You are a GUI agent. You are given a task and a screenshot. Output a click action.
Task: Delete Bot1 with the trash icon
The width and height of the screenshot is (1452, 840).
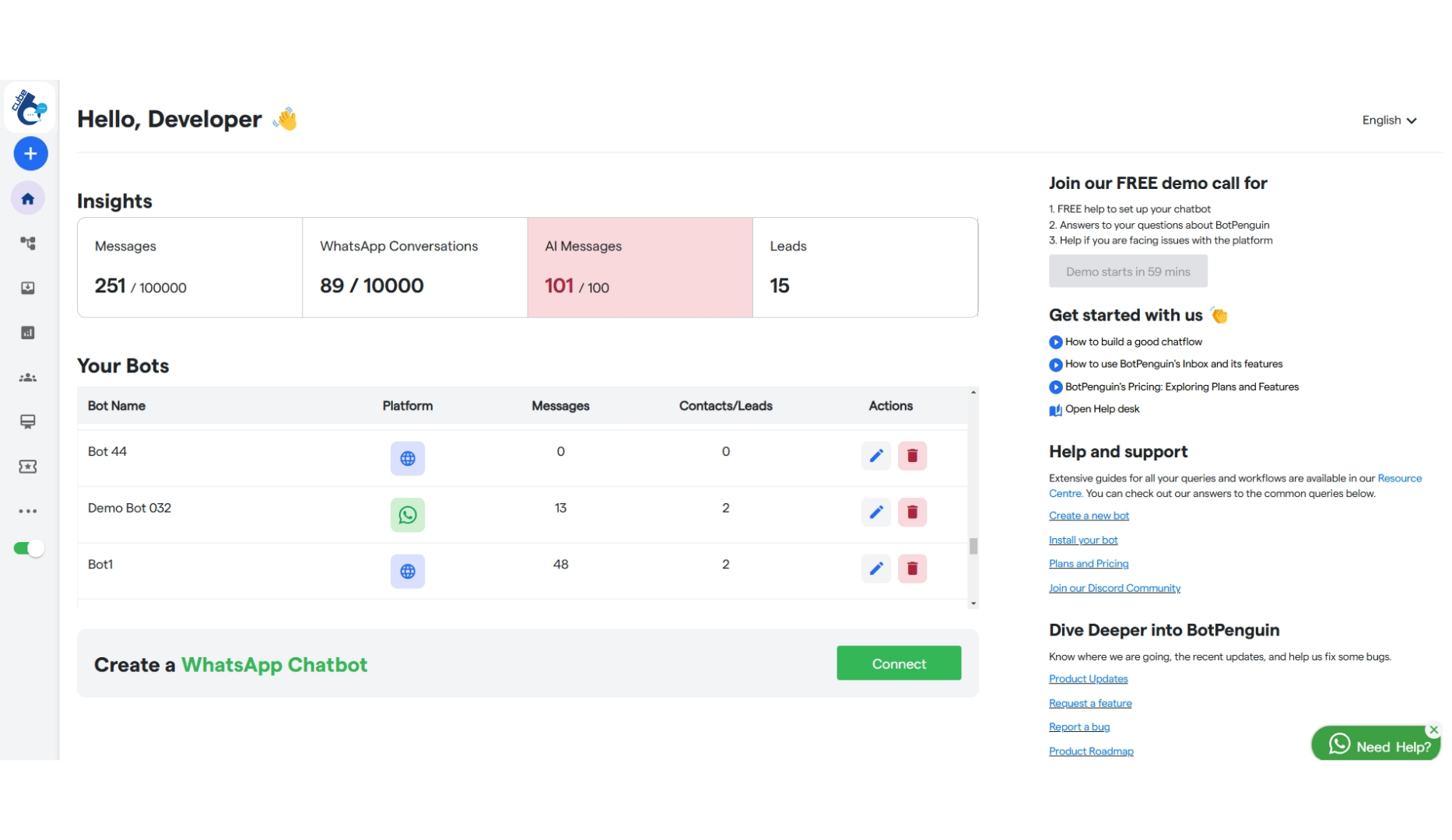(x=913, y=569)
